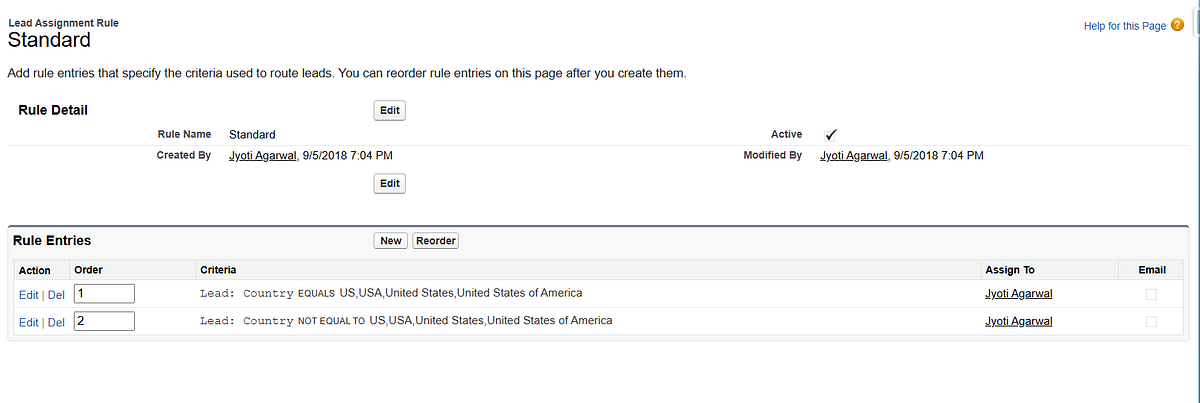Image resolution: width=1200 pixels, height=403 pixels.
Task: Click the Edit button above Rule Name
Action: [390, 110]
